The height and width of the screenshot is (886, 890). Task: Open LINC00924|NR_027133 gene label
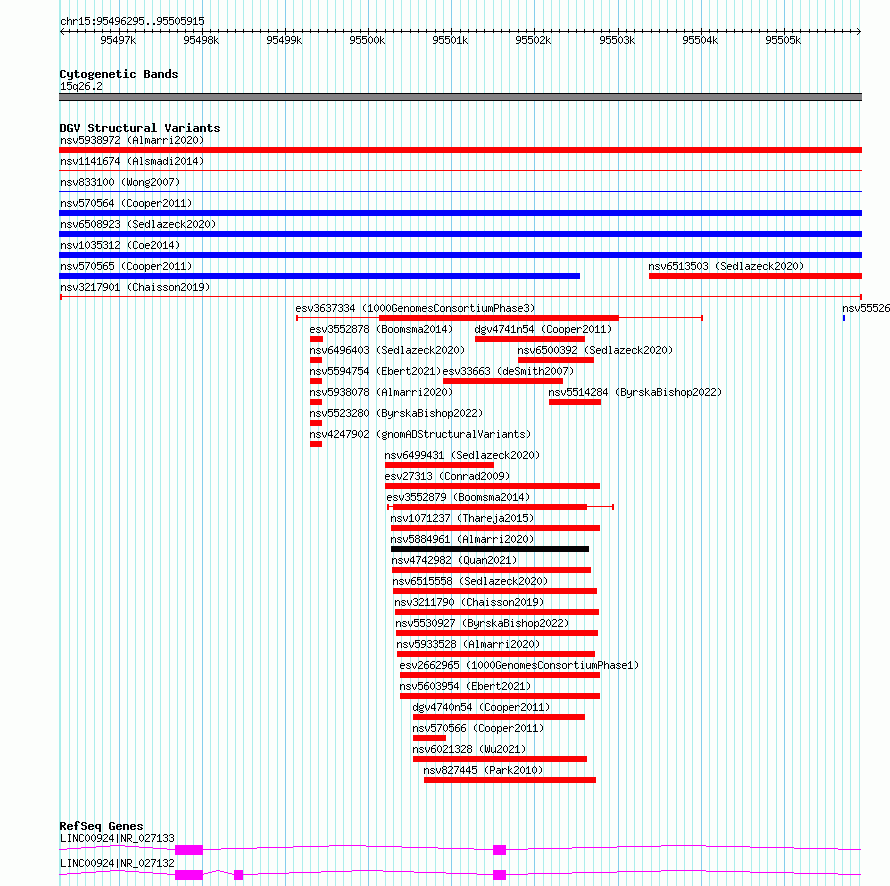click(x=117, y=838)
